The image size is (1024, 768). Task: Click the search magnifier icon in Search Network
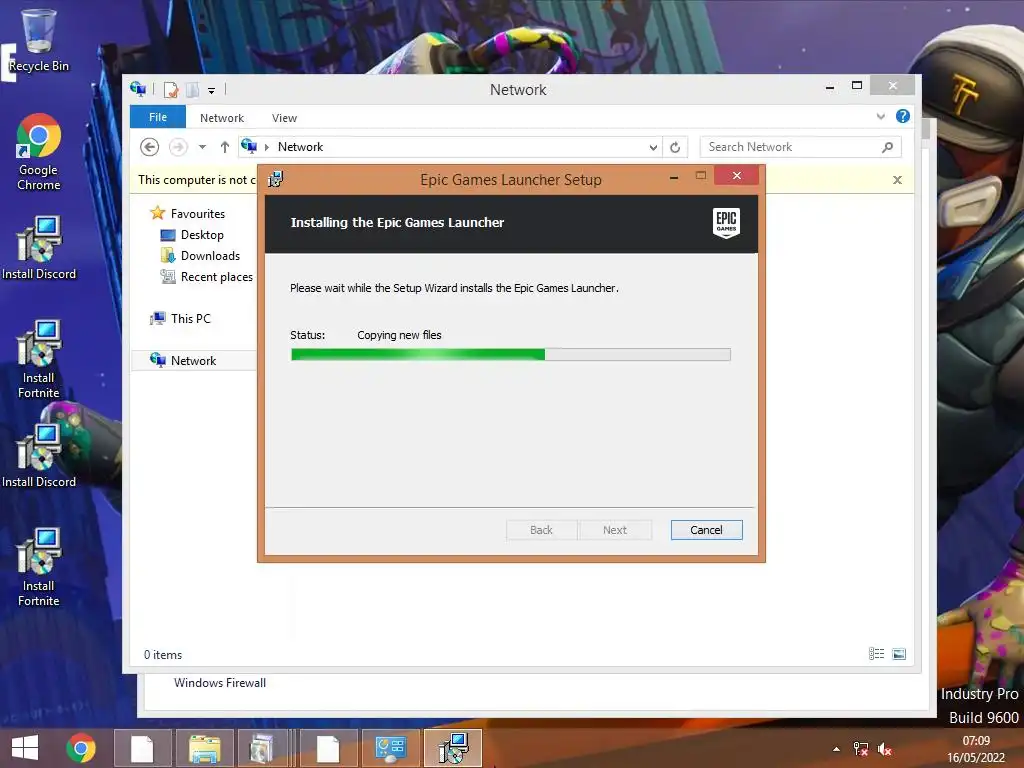click(x=888, y=147)
